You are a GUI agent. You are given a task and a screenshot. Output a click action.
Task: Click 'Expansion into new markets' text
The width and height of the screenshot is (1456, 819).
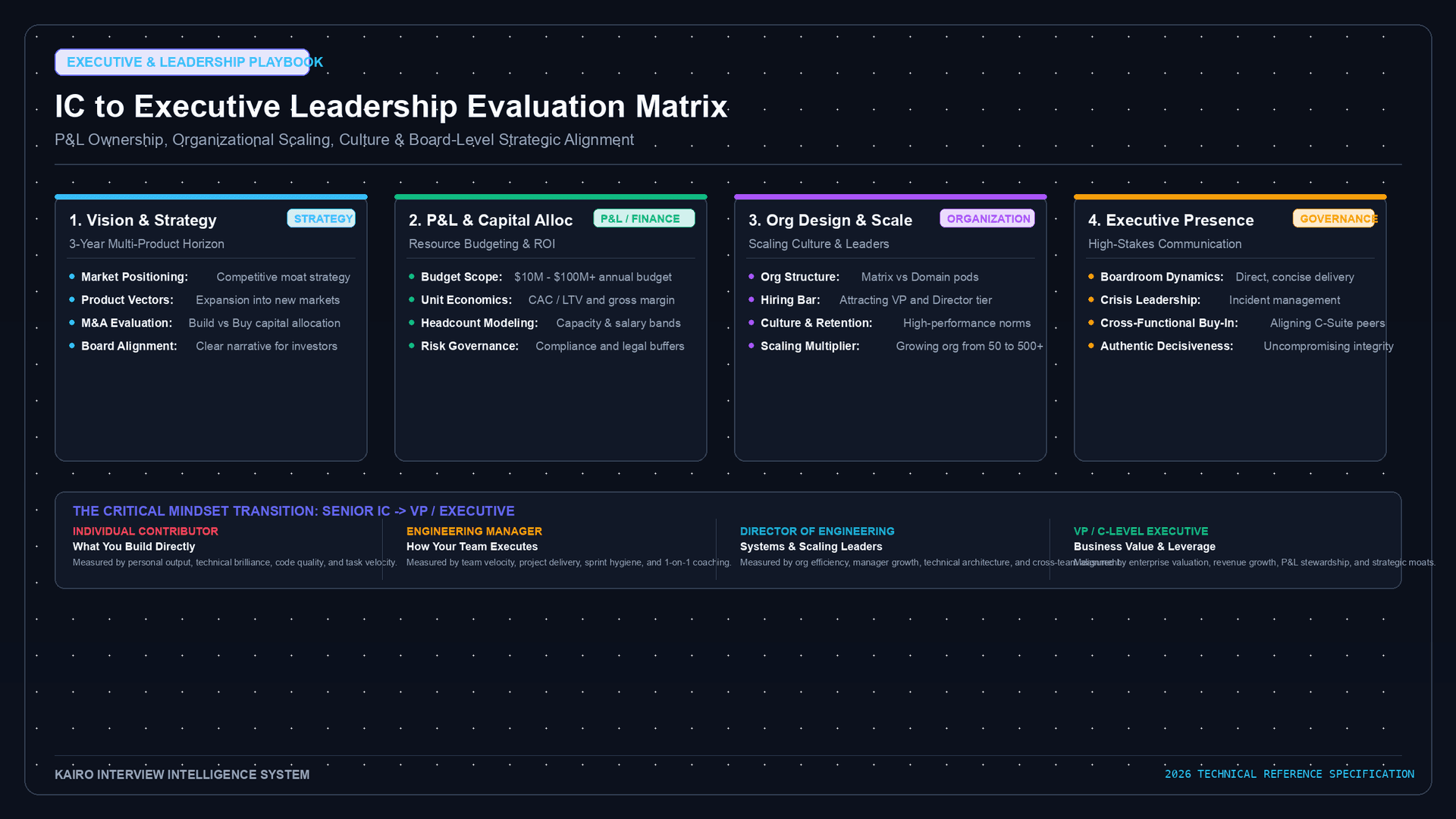click(268, 300)
